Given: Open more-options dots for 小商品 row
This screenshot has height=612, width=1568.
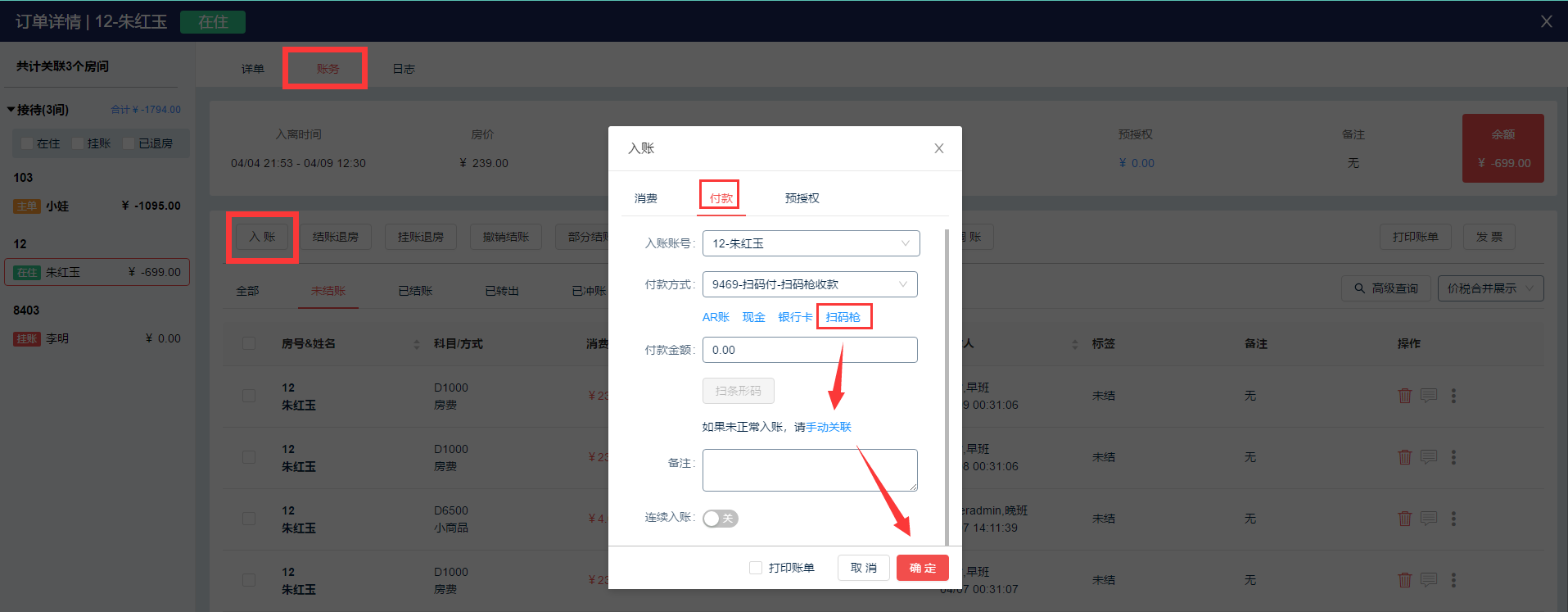Looking at the screenshot, I should click(x=1453, y=519).
